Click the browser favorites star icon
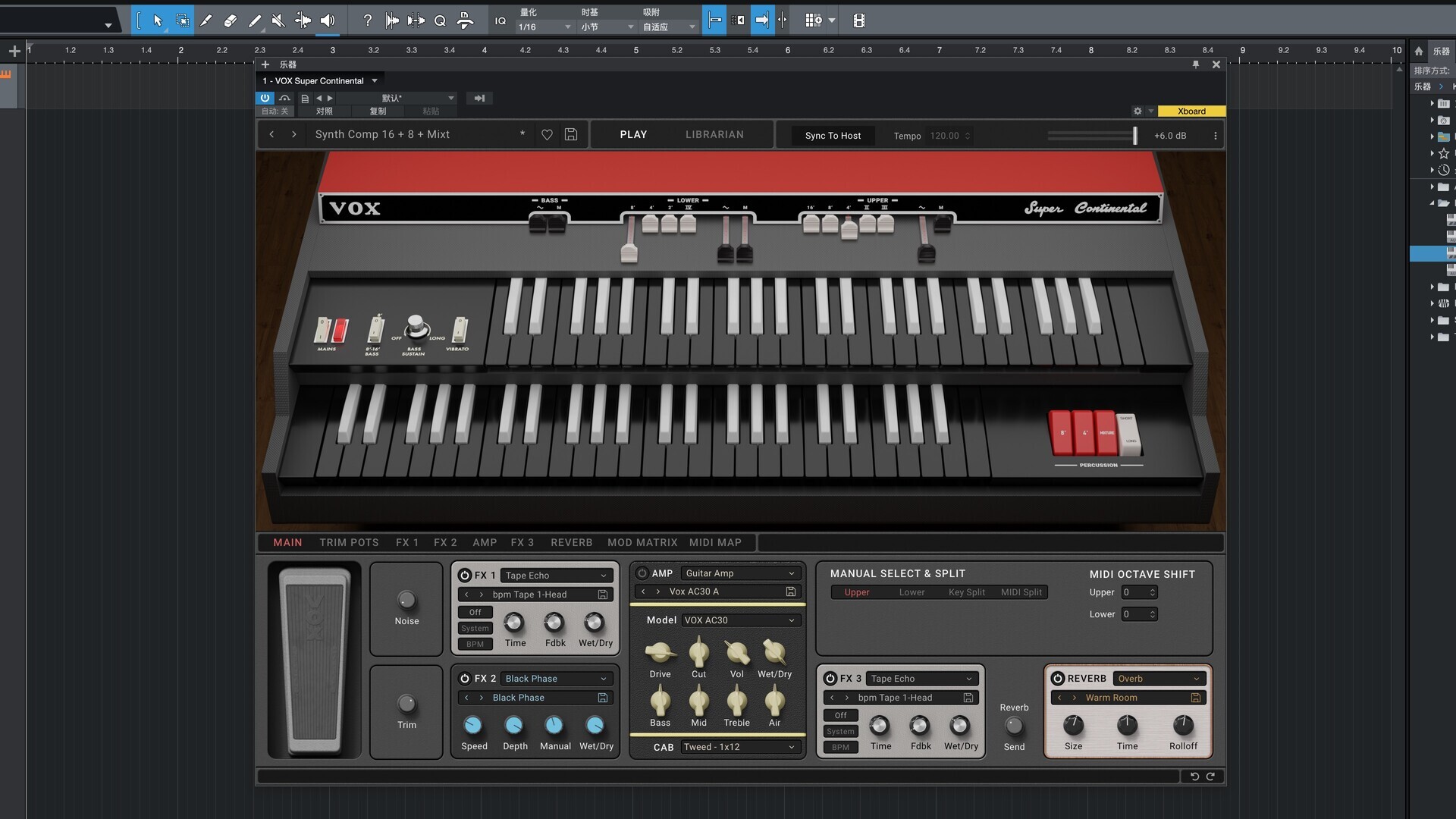 click(1444, 153)
